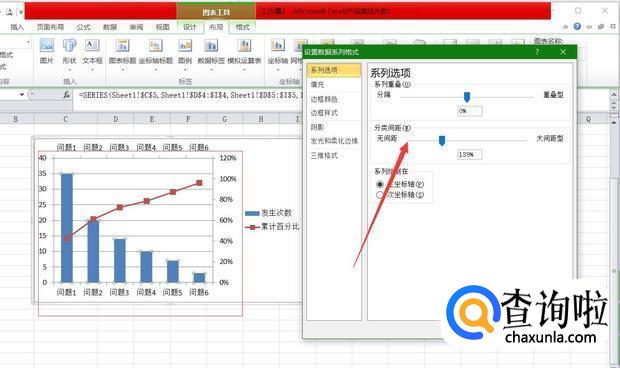Viewport: 620px width, 368px height.
Task: Open the Legend (图例) icon
Action: 185,46
